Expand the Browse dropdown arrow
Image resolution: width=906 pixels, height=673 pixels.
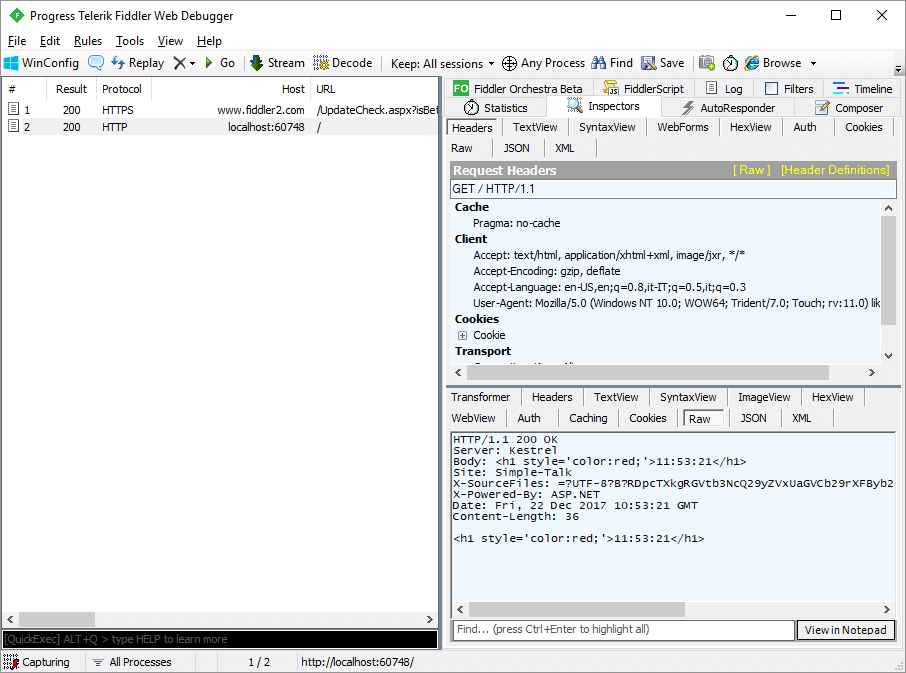click(x=814, y=64)
